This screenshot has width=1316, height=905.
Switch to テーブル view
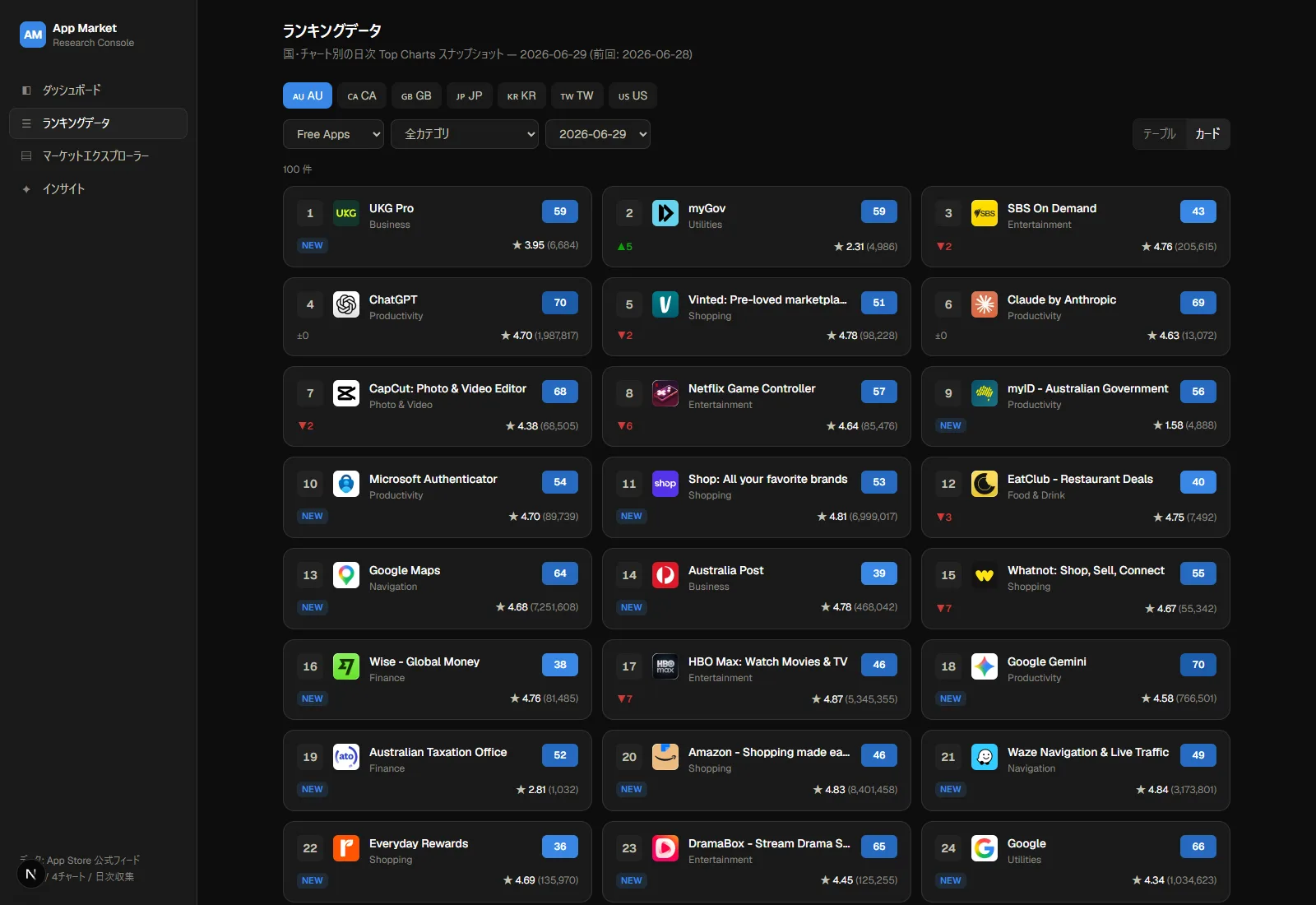coord(1159,134)
